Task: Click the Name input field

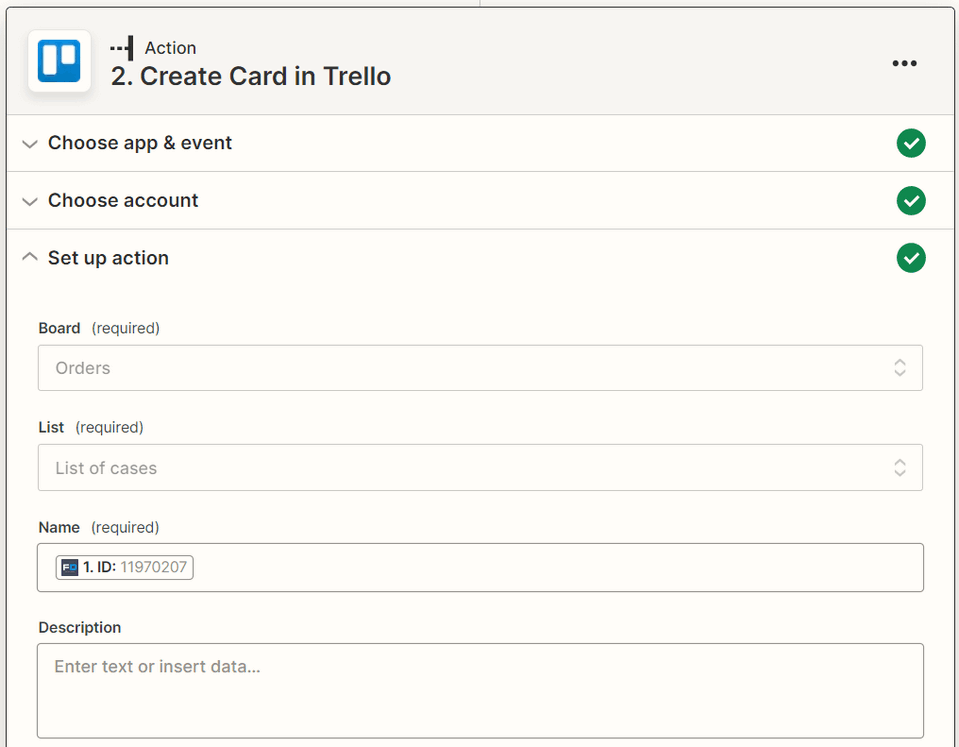Action: coord(500,567)
